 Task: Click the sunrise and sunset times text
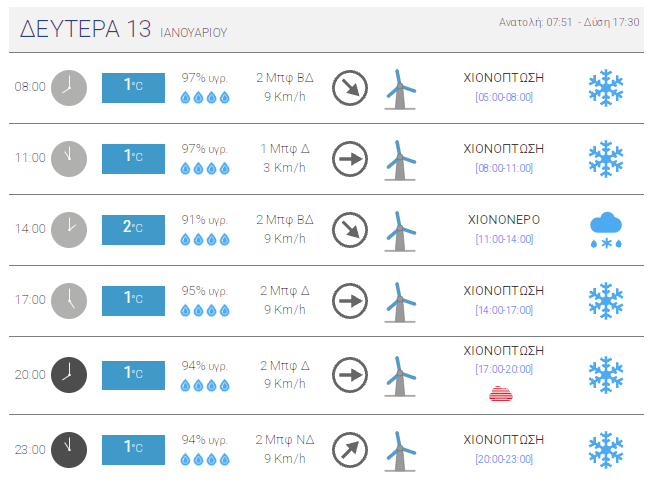[x=568, y=22]
